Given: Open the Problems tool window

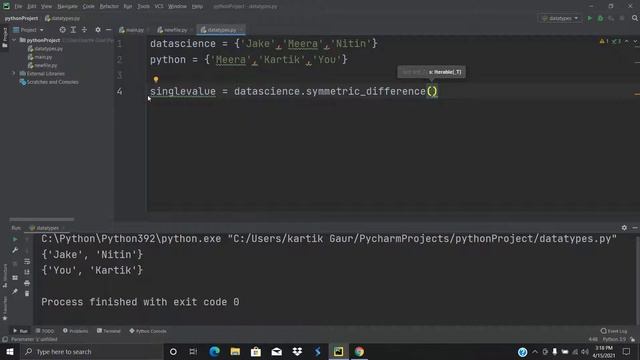Looking at the screenshot, I should pyautogui.click(x=76, y=331).
